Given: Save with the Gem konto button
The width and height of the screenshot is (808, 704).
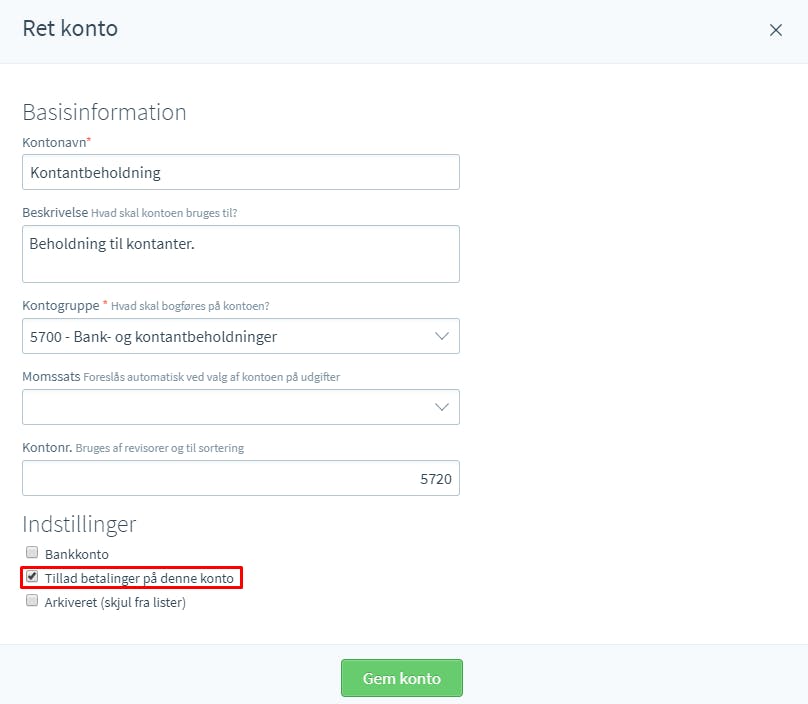Looking at the screenshot, I should click(x=402, y=678).
